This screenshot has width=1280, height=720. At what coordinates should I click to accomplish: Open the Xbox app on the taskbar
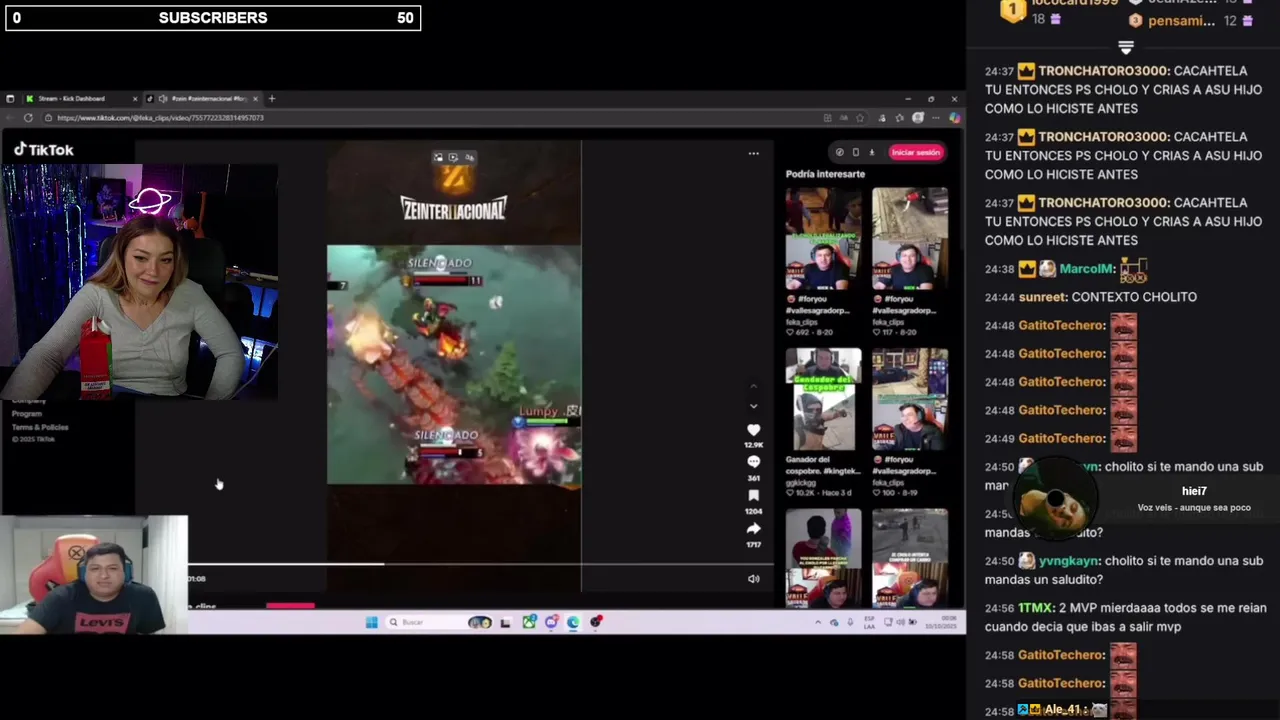529,622
